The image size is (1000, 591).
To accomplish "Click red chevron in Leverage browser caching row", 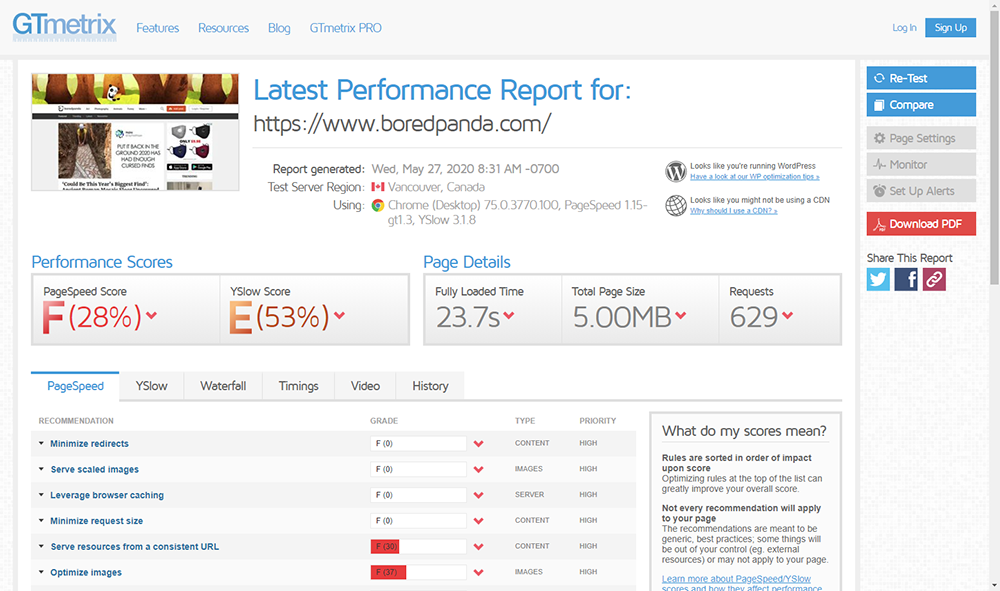I will (478, 495).
